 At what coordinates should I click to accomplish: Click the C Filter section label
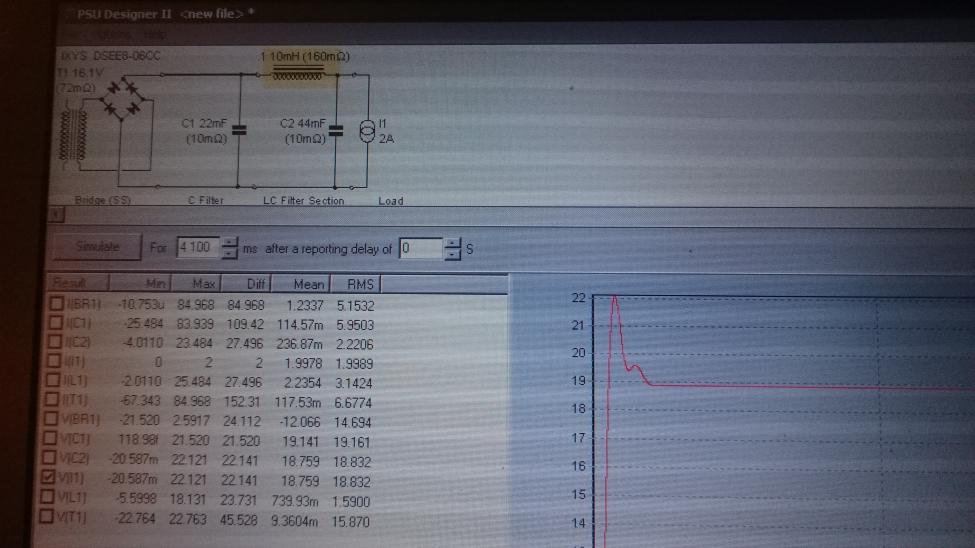click(x=206, y=200)
